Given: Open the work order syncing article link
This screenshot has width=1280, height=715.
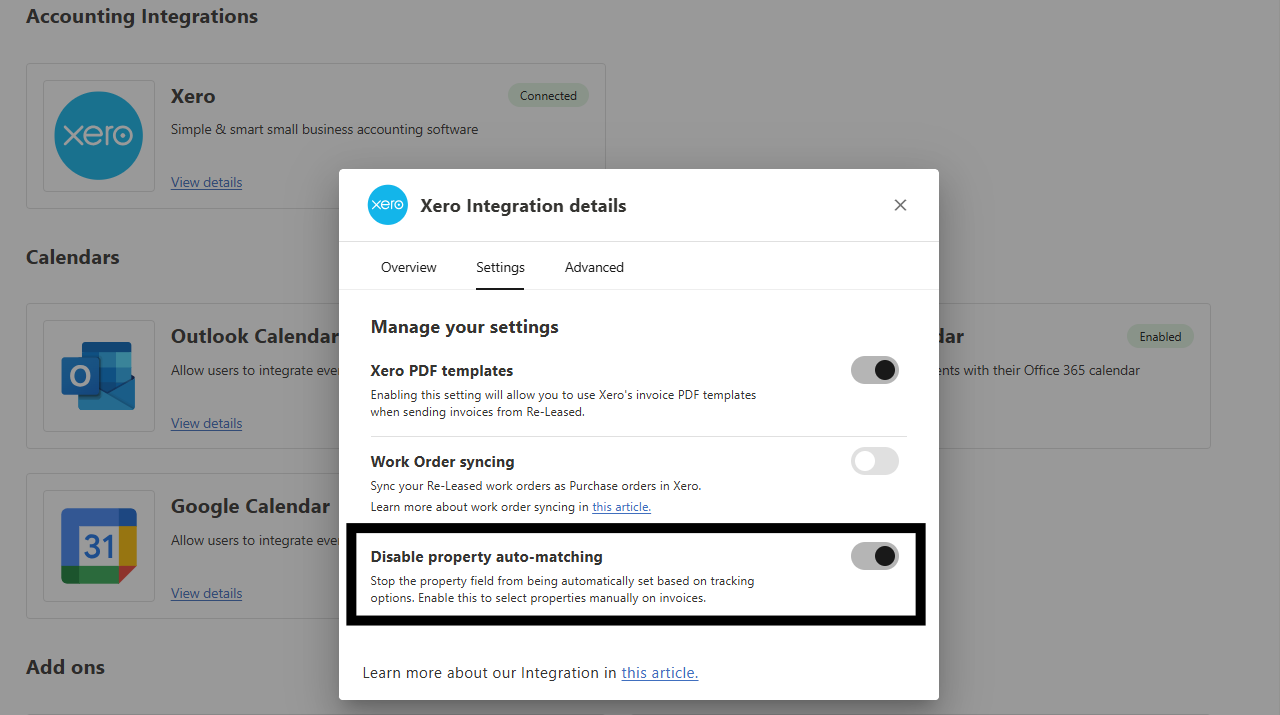Looking at the screenshot, I should point(621,506).
